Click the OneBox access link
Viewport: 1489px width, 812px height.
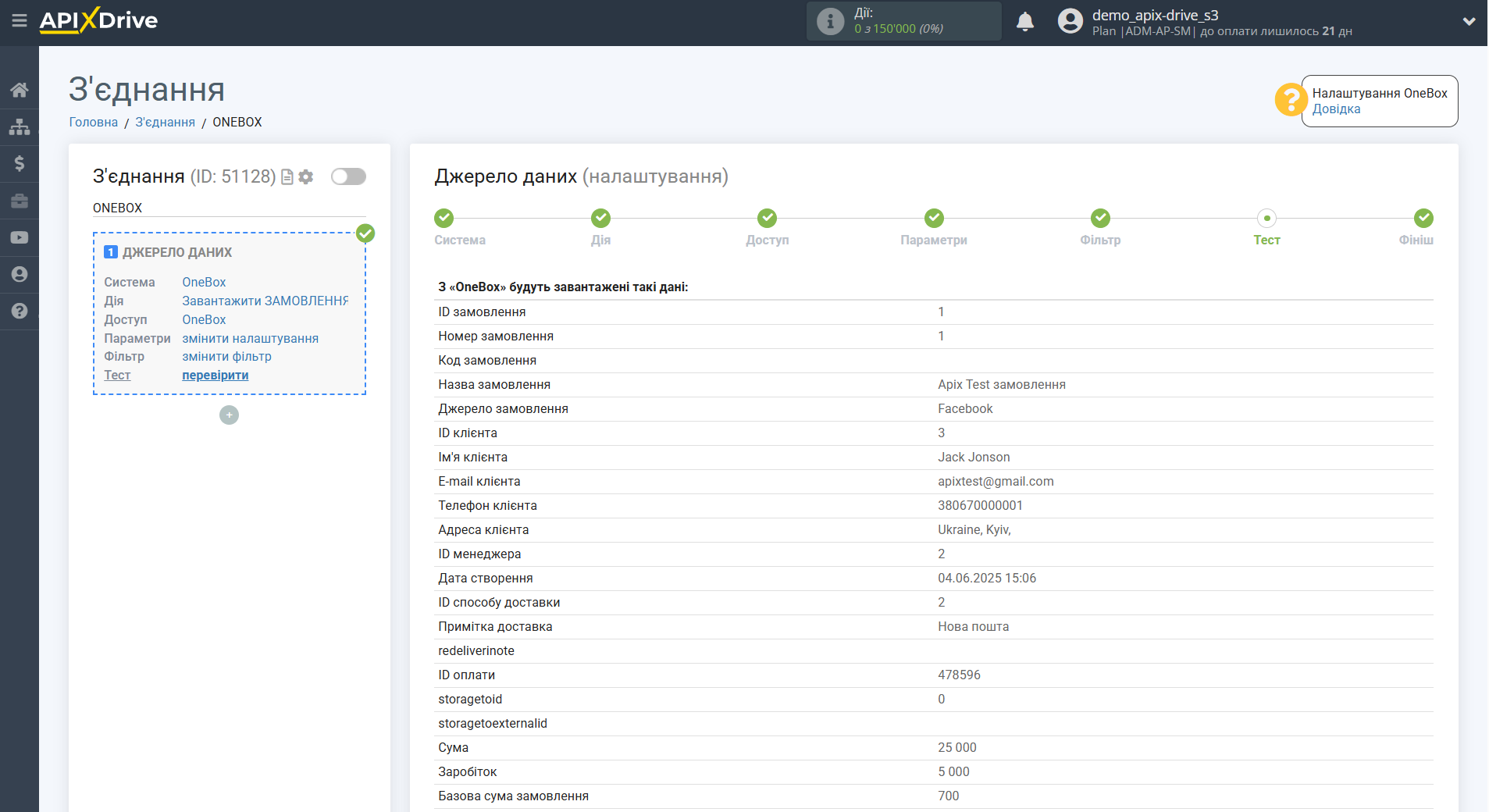pyautogui.click(x=204, y=319)
